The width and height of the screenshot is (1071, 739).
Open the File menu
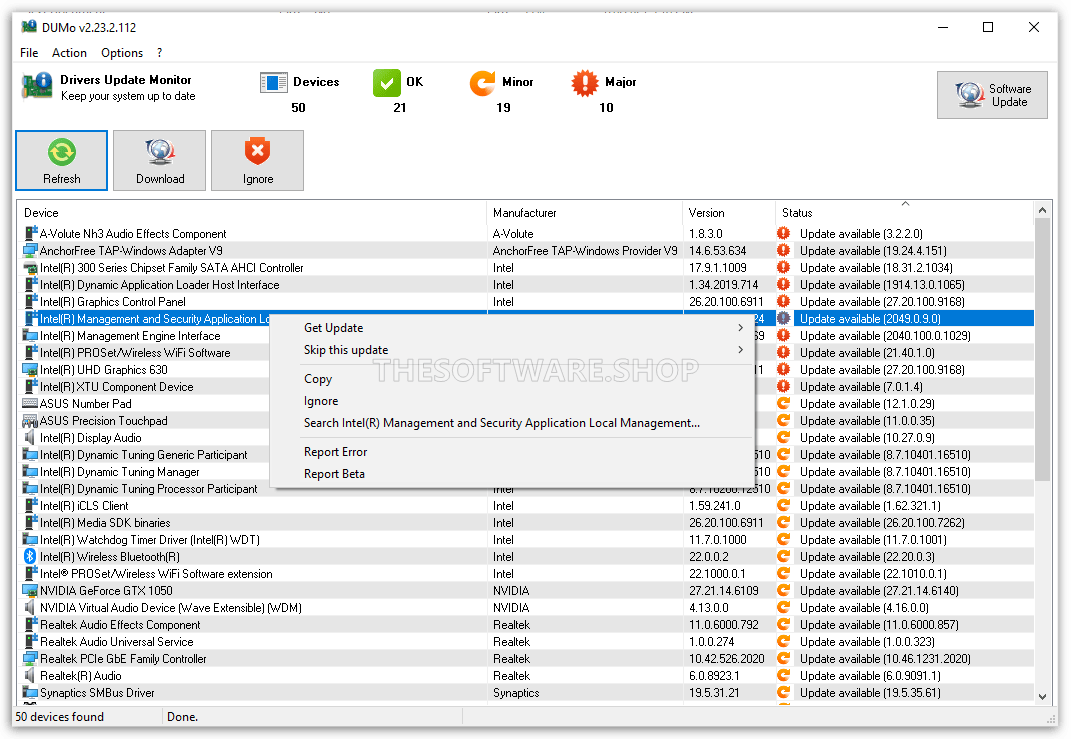click(29, 53)
